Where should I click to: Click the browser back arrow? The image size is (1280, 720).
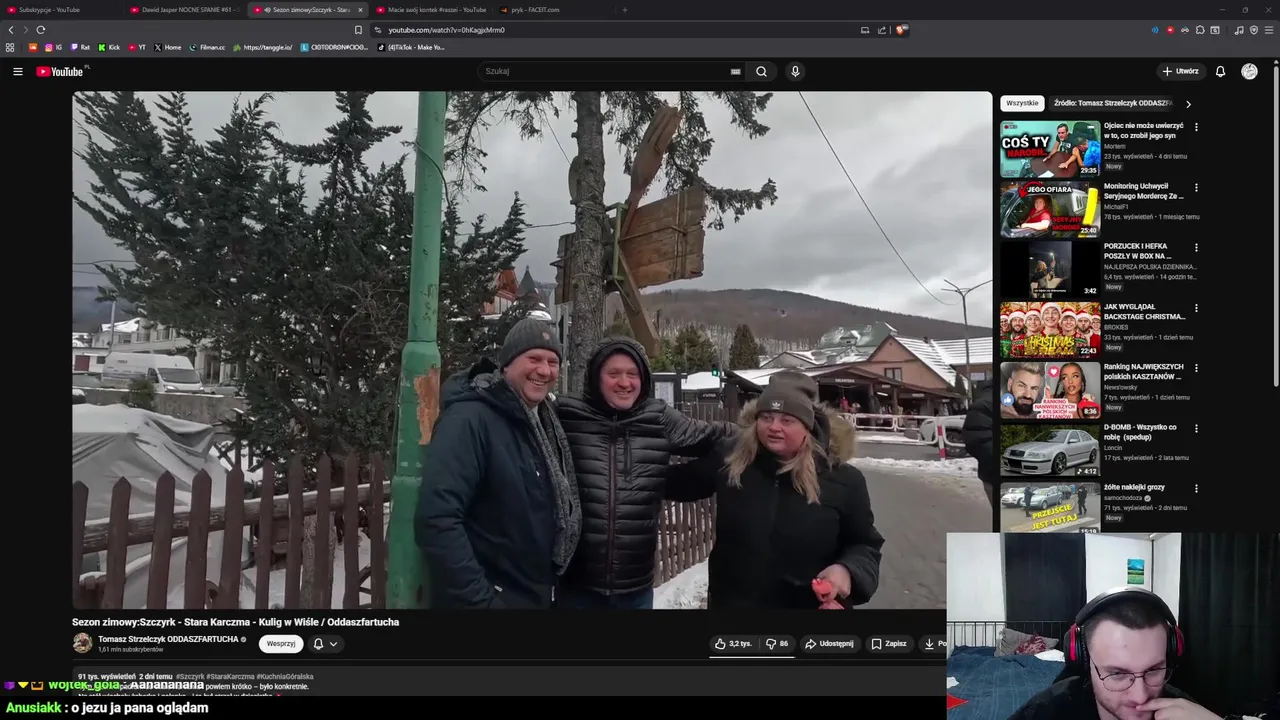pyautogui.click(x=11, y=30)
